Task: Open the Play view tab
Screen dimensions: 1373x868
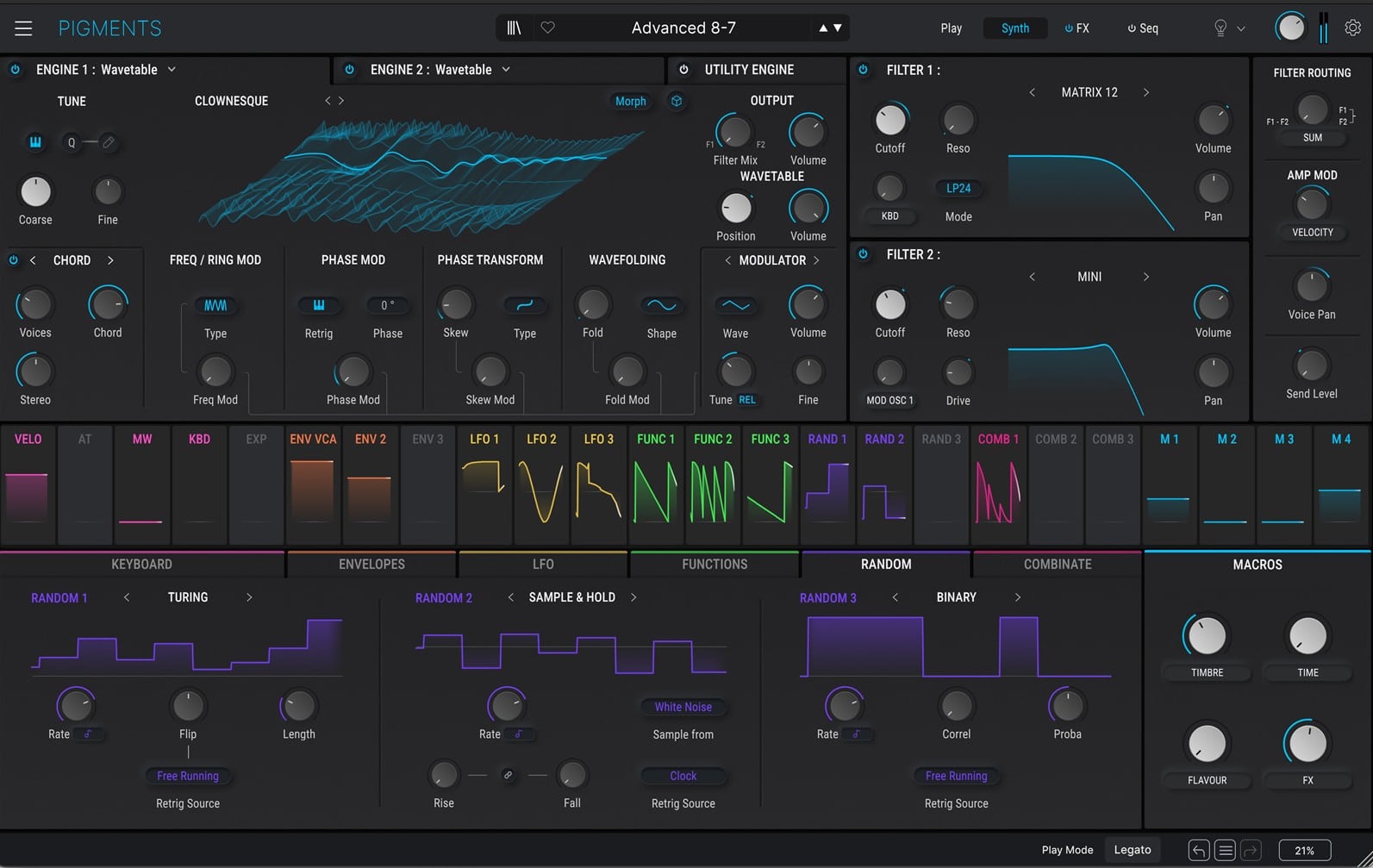Action: coord(952,28)
